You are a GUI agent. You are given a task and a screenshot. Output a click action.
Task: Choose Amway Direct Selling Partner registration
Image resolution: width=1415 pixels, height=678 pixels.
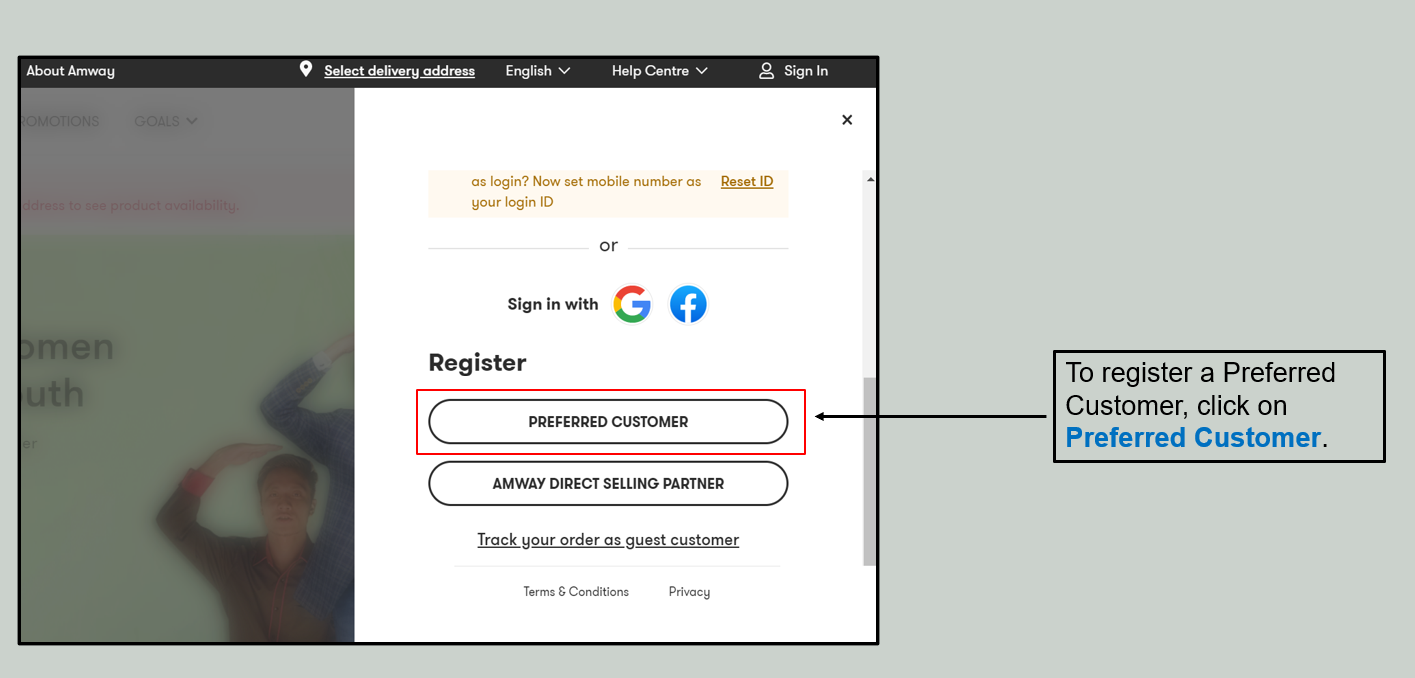608,483
